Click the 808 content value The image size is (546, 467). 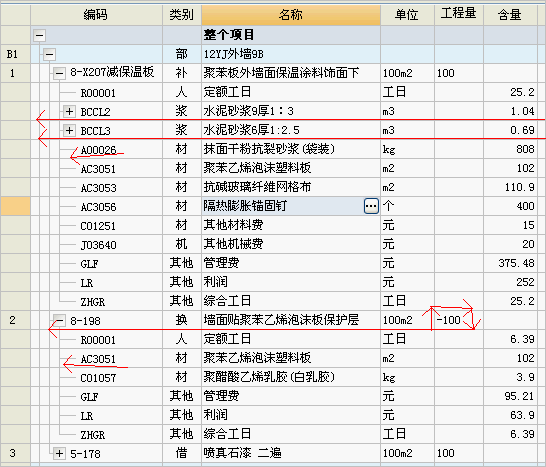click(x=510, y=149)
